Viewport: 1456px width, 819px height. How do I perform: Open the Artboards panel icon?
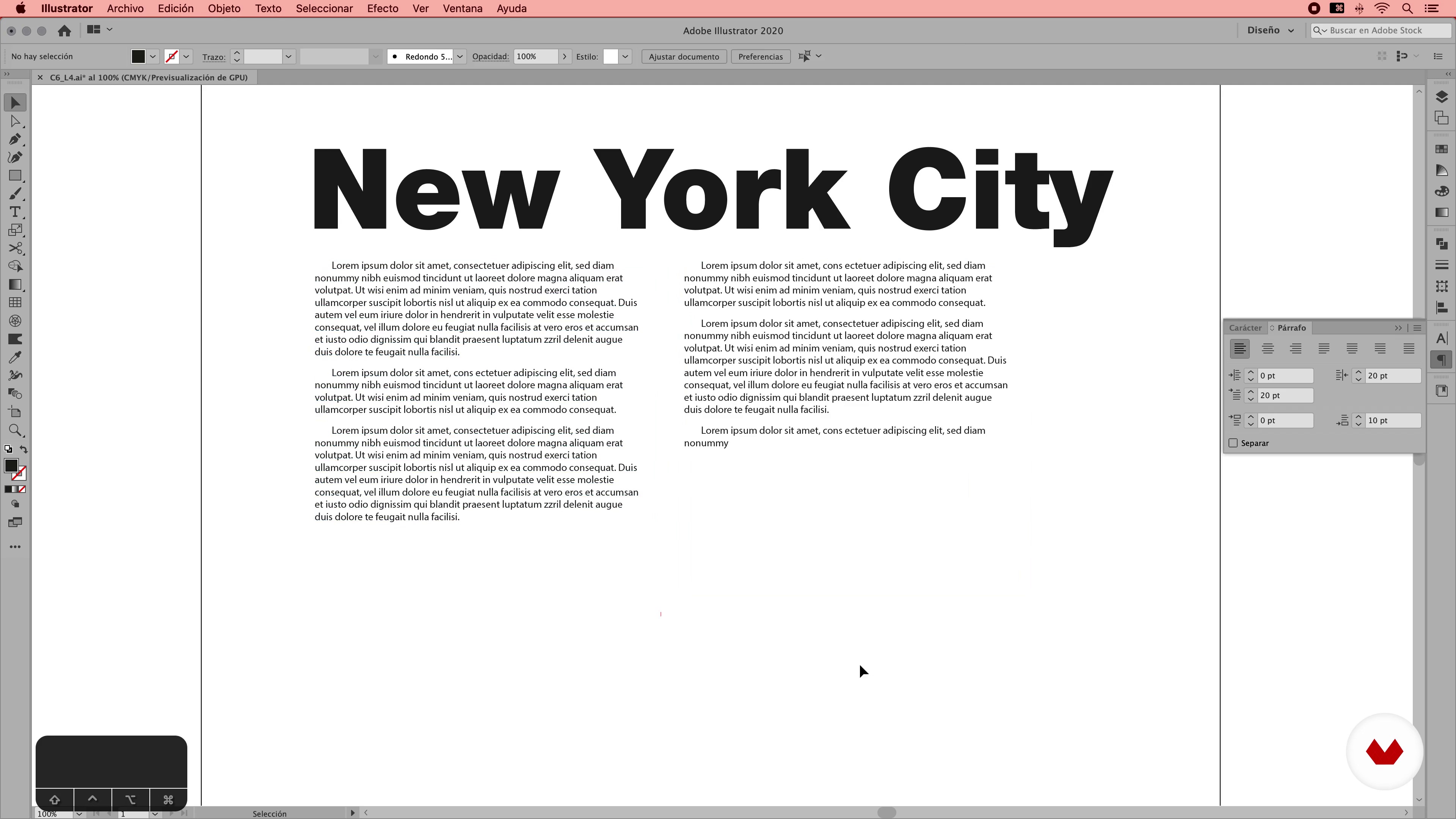(x=1441, y=118)
